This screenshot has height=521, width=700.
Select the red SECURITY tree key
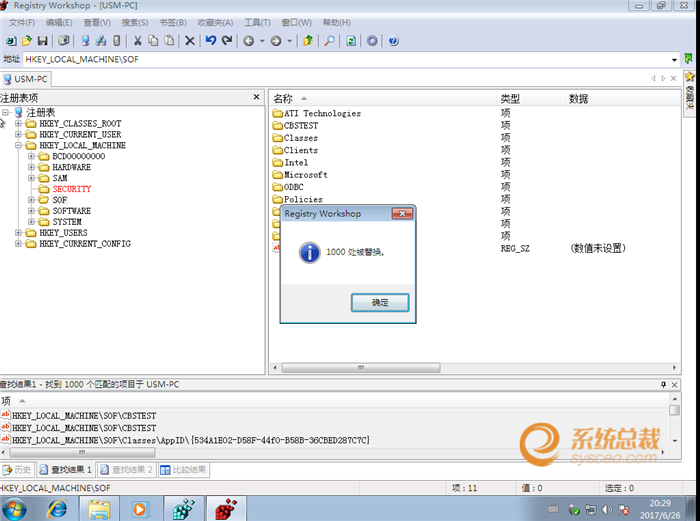[72, 189]
